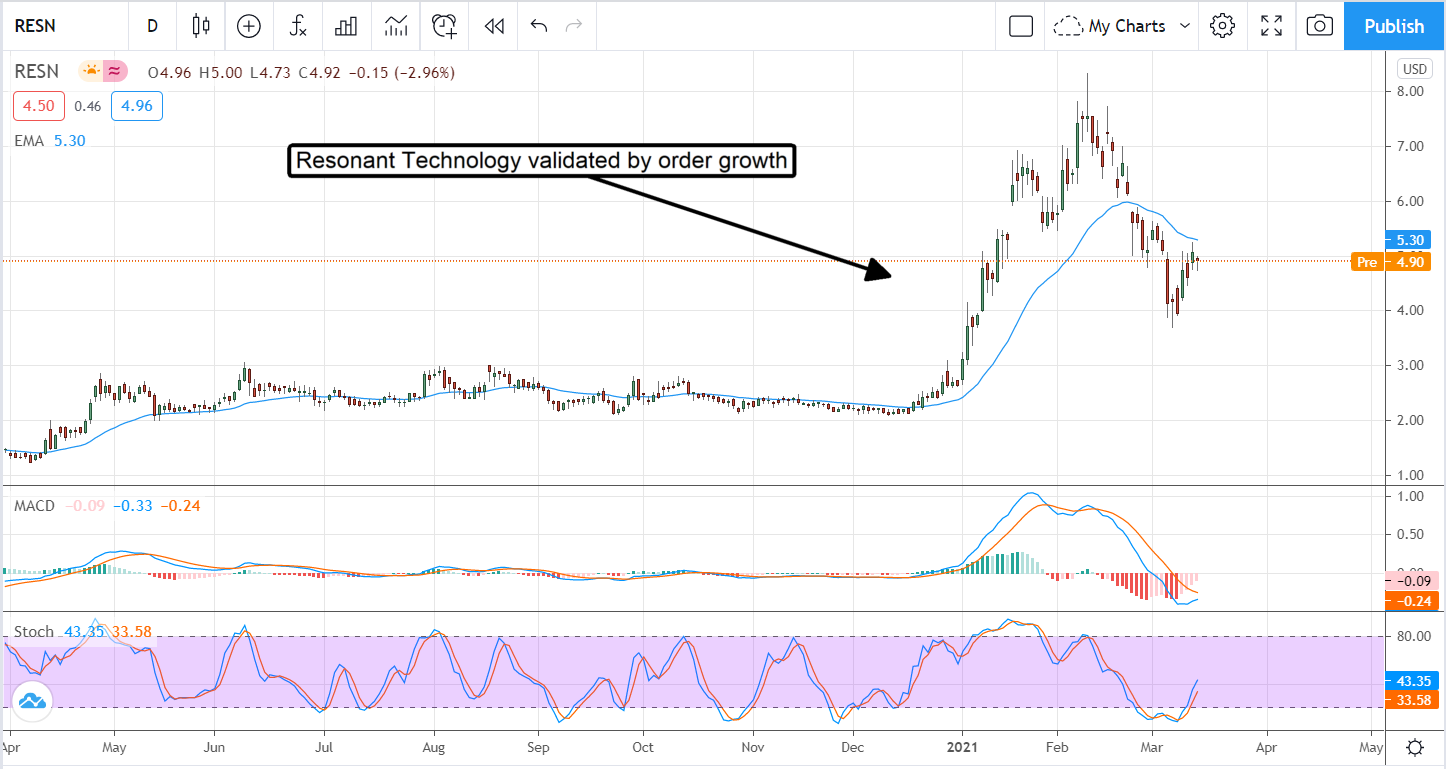The width and height of the screenshot is (1446, 769).
Task: Create an alert with the alarm clock icon
Action: [x=445, y=26]
